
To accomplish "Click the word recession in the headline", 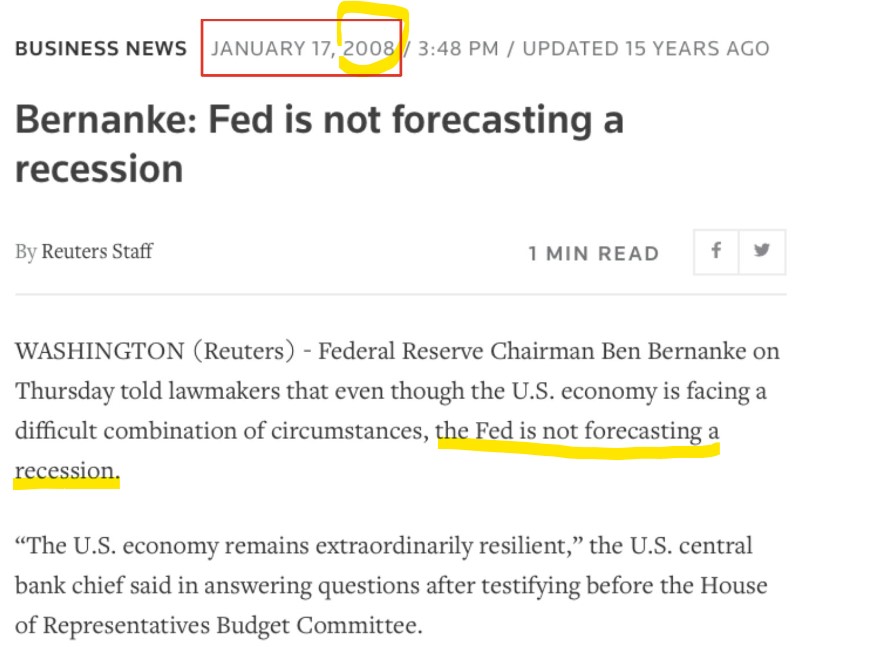I will pos(99,169).
